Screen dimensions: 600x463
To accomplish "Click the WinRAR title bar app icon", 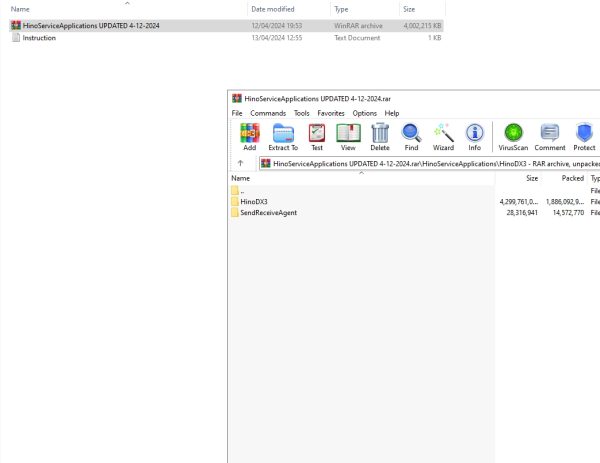I will 237,98.
